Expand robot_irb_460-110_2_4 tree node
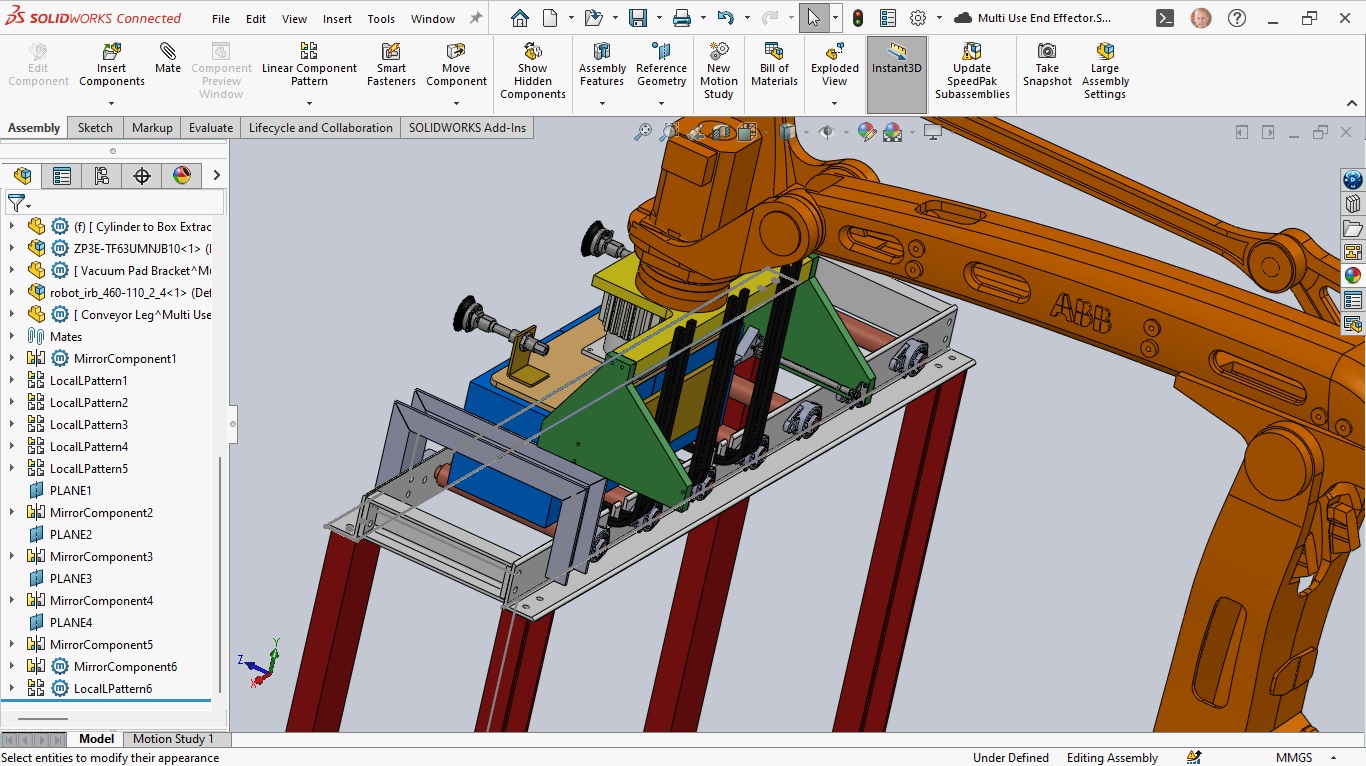1366x766 pixels. click(x=12, y=293)
